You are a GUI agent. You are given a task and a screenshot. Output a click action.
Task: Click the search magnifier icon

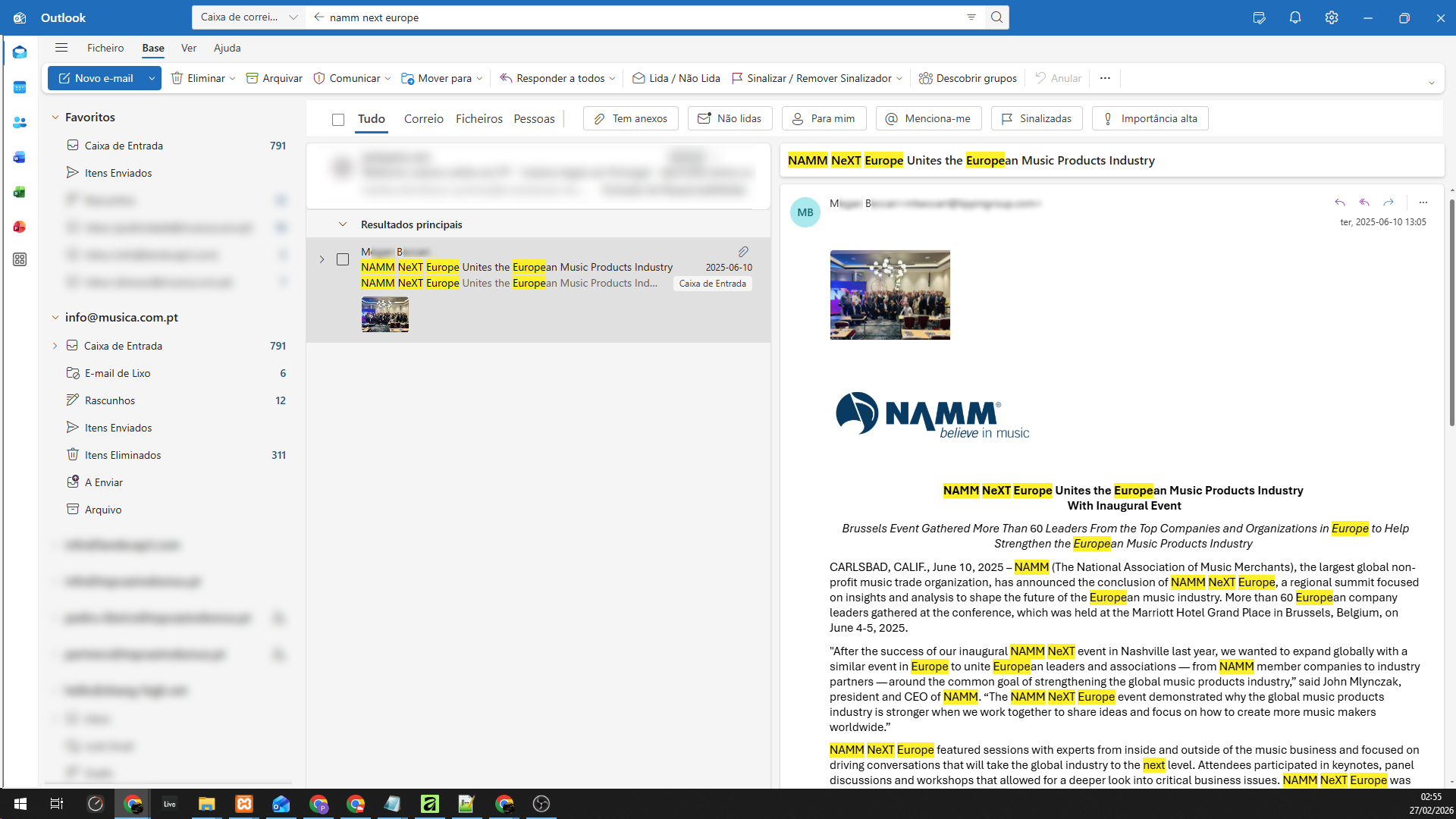996,17
